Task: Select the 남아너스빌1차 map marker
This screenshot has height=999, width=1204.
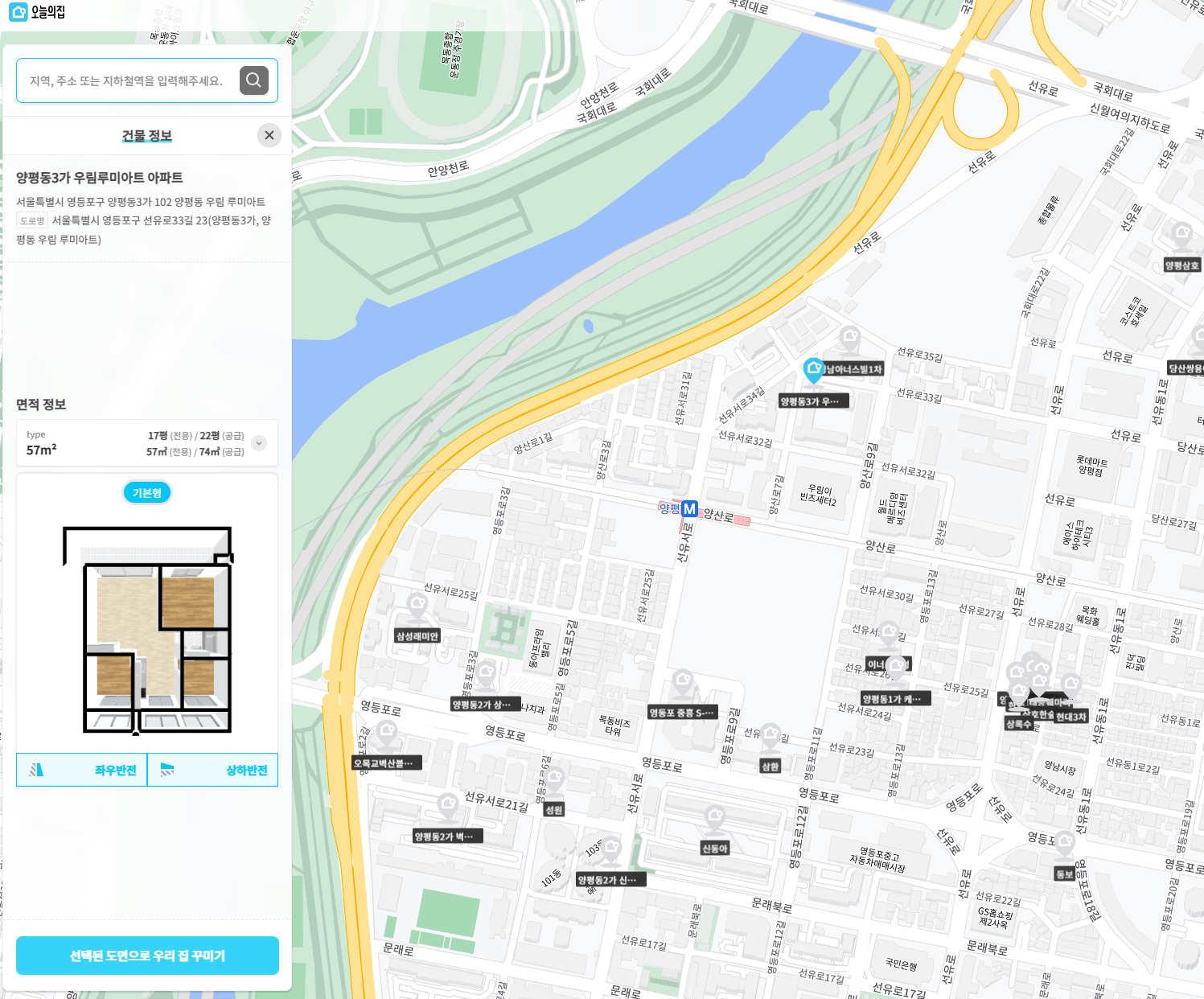Action: pos(850,338)
